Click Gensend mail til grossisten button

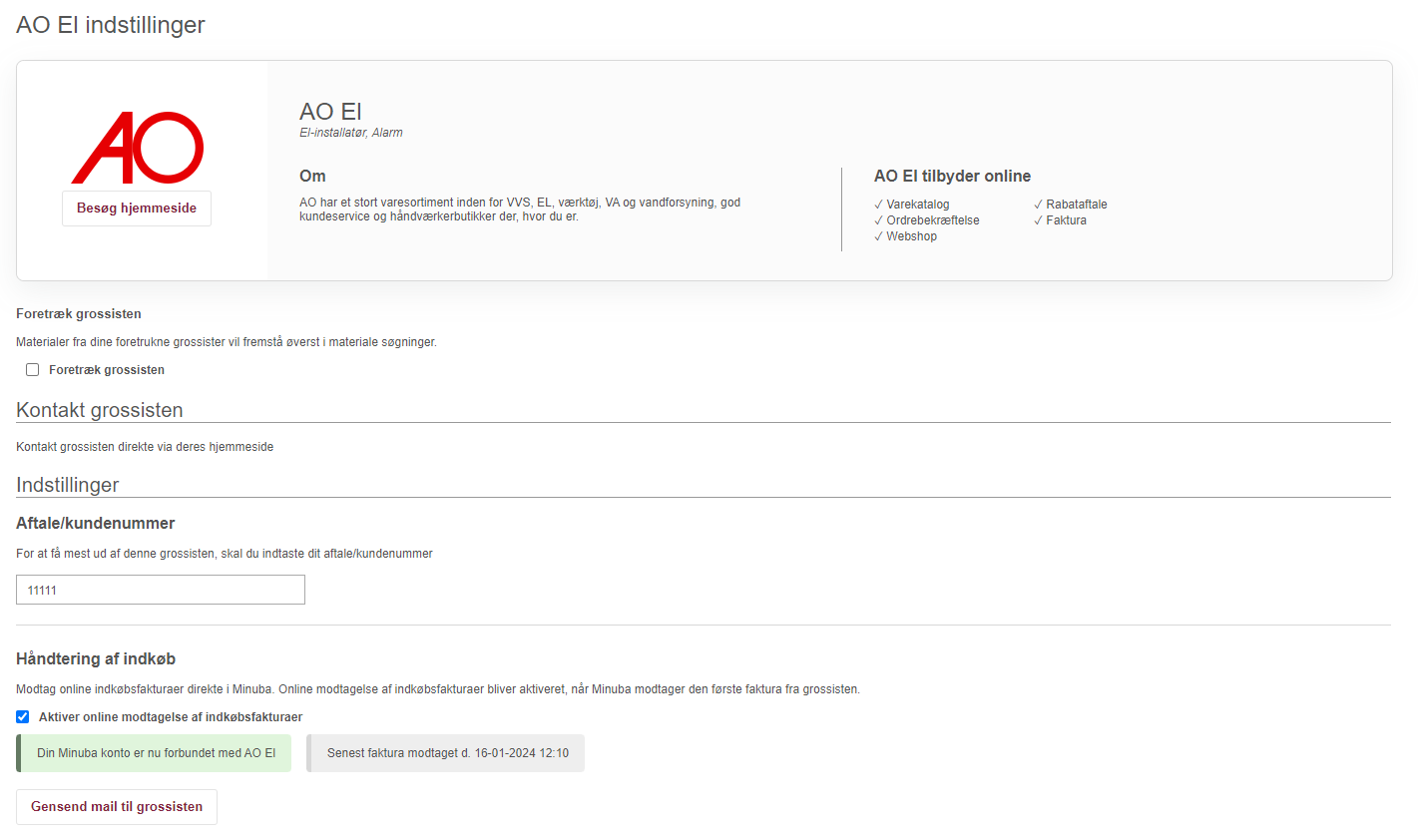click(x=117, y=807)
